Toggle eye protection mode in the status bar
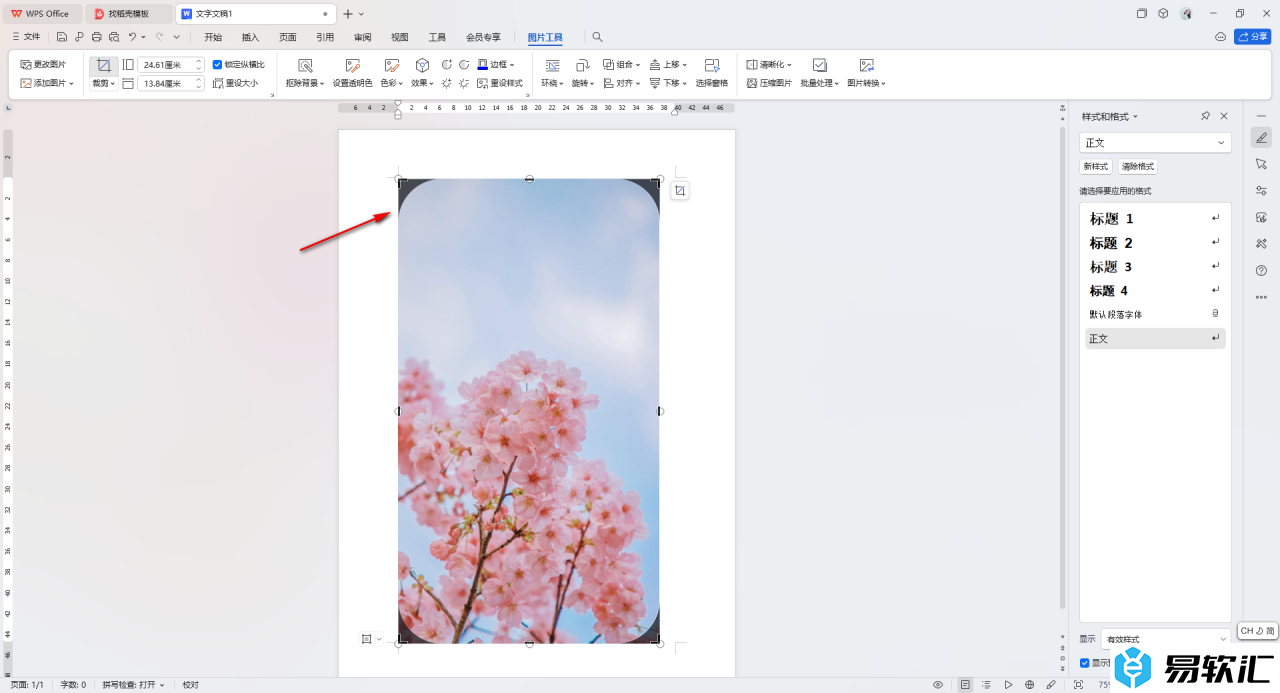 [938, 685]
